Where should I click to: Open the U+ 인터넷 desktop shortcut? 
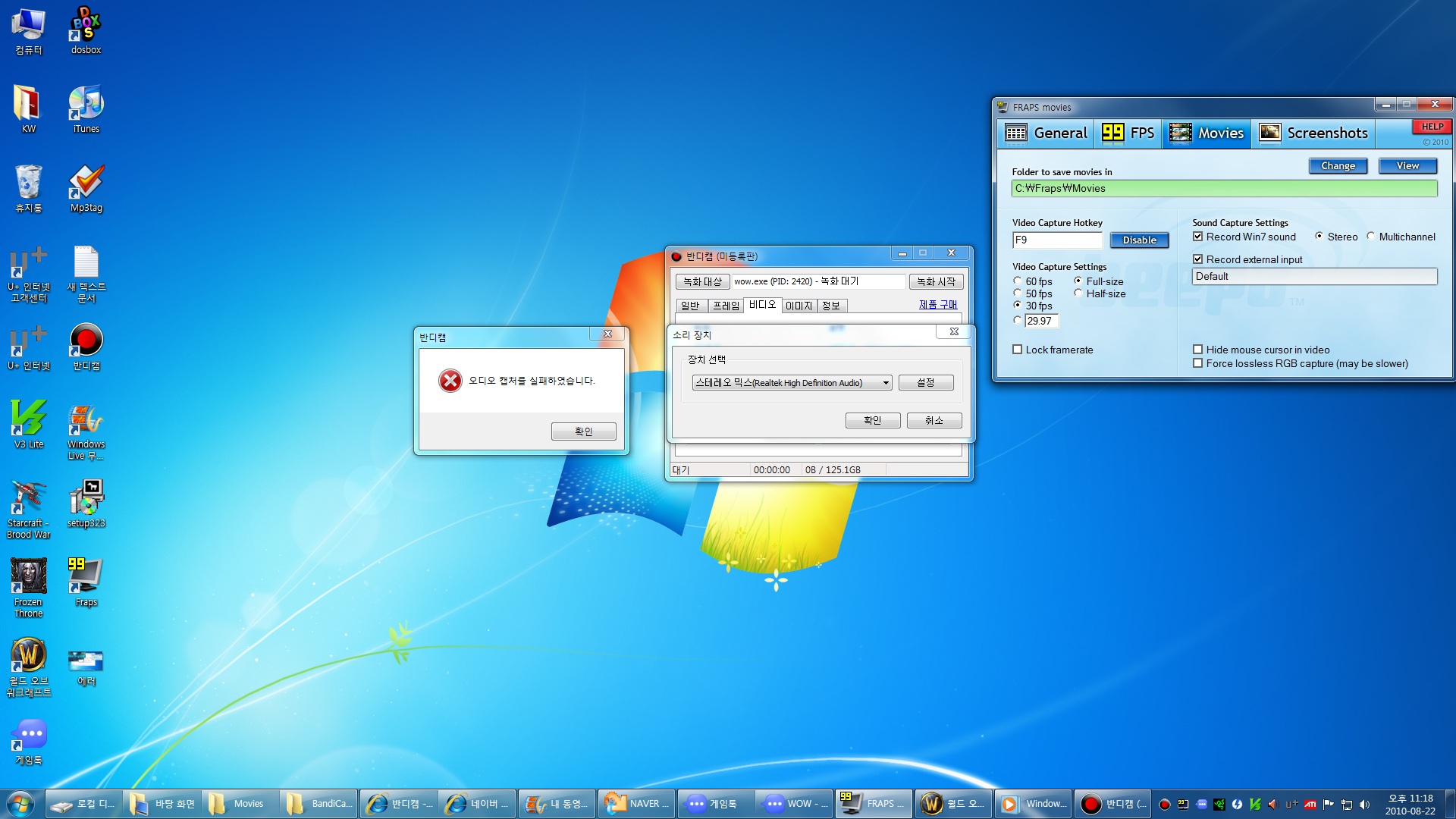(x=28, y=349)
